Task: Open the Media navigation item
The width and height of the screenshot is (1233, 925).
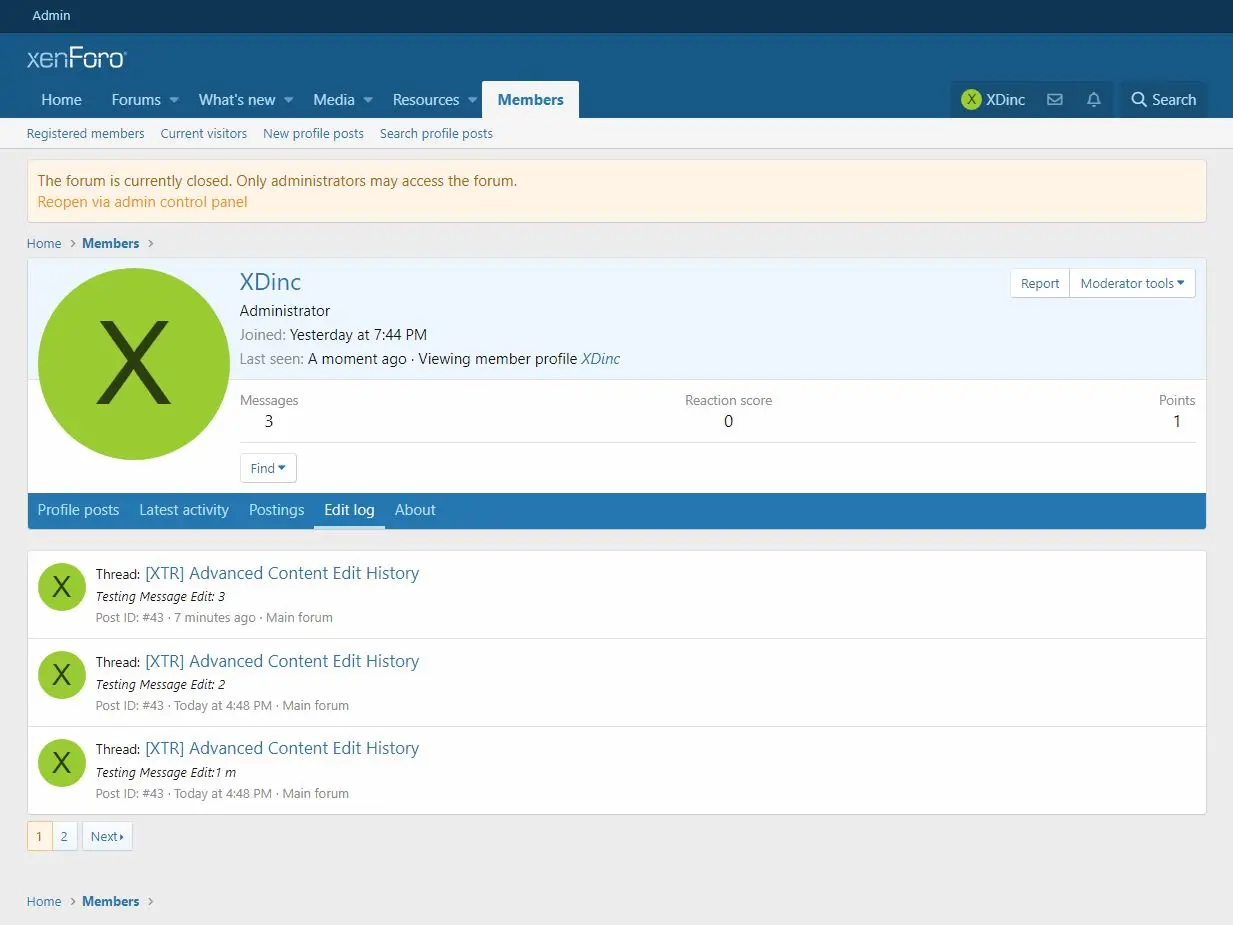Action: pos(334,100)
